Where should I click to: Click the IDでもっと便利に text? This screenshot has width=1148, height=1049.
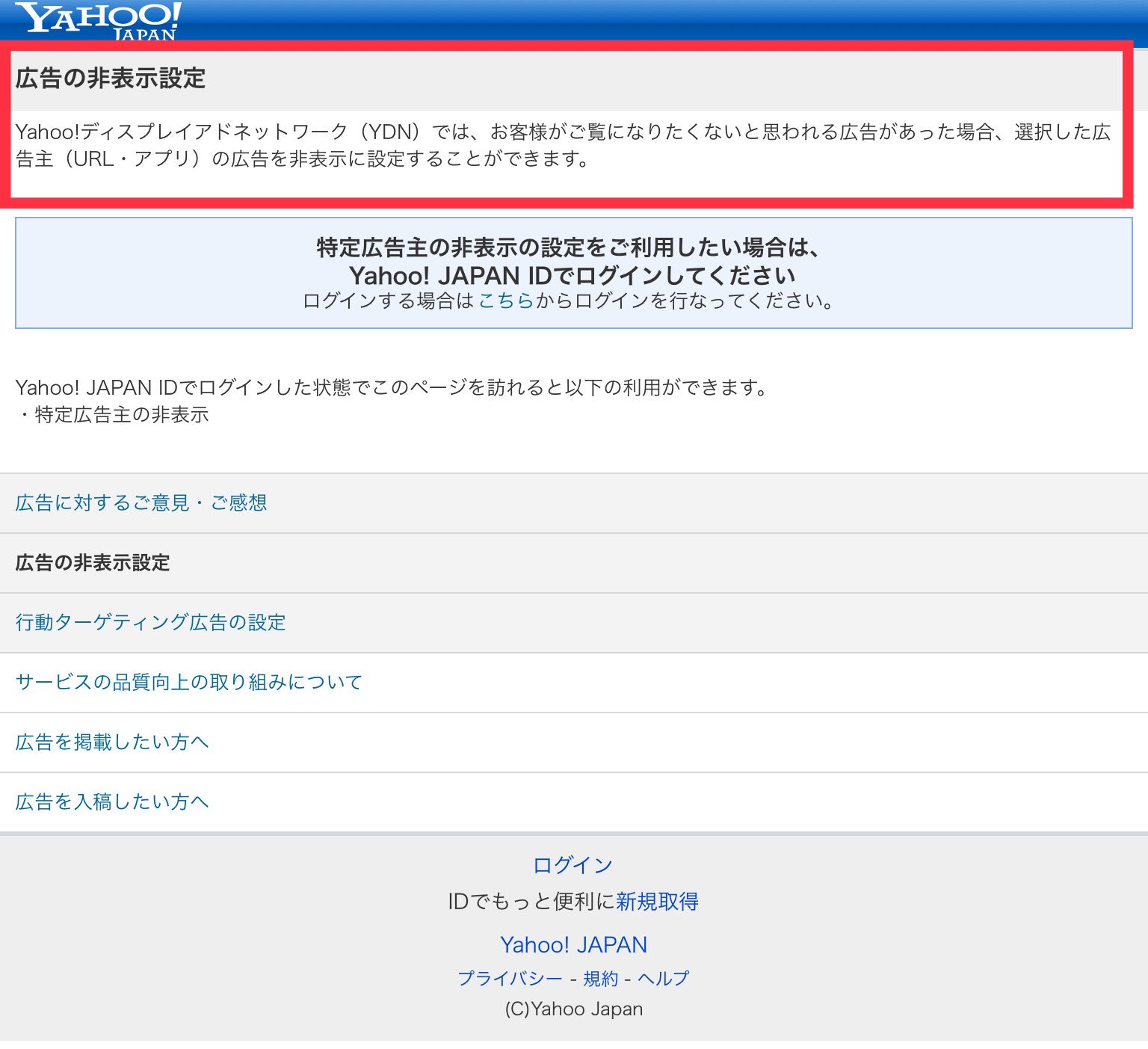tap(531, 901)
